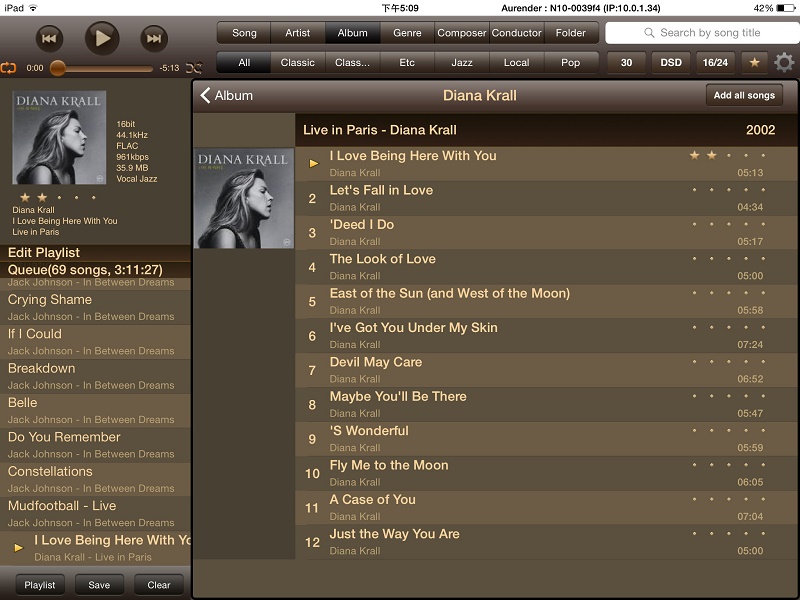Toggle the 30 recent filter button
The width and height of the screenshot is (800, 600).
tap(627, 63)
